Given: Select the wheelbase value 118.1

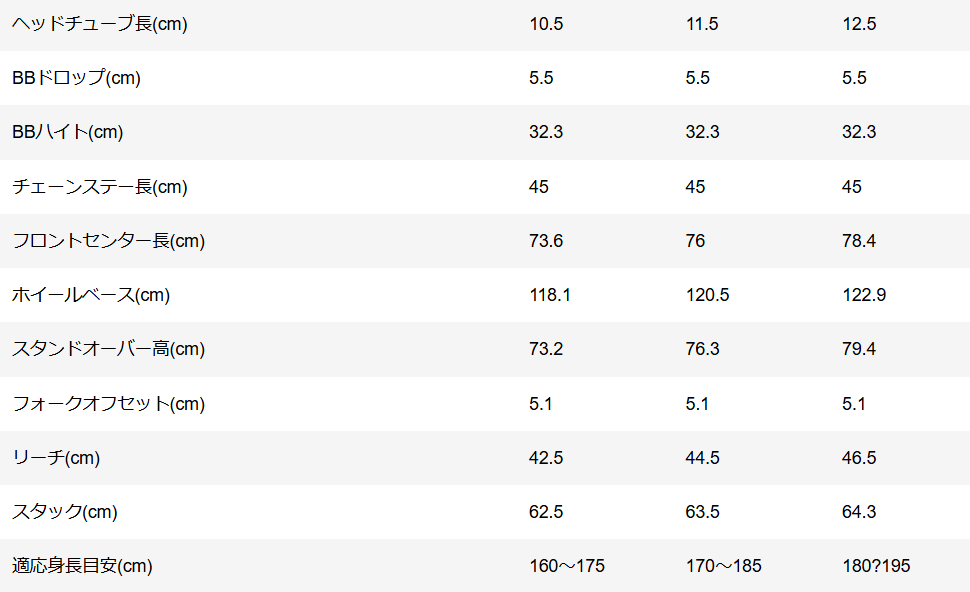Looking at the screenshot, I should click(x=550, y=295).
